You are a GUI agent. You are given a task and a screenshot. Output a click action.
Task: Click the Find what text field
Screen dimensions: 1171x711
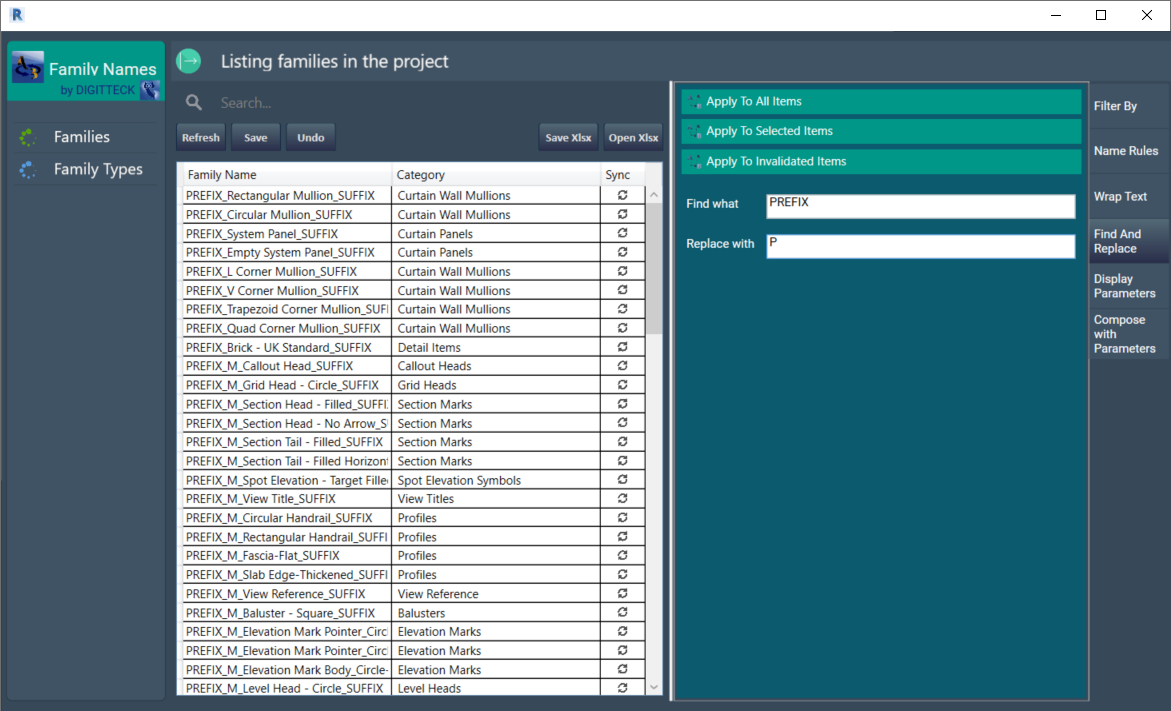click(x=921, y=206)
